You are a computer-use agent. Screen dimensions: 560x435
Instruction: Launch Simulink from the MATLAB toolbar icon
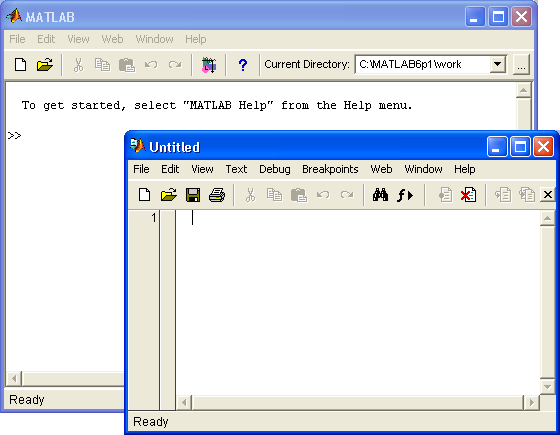coord(209,65)
